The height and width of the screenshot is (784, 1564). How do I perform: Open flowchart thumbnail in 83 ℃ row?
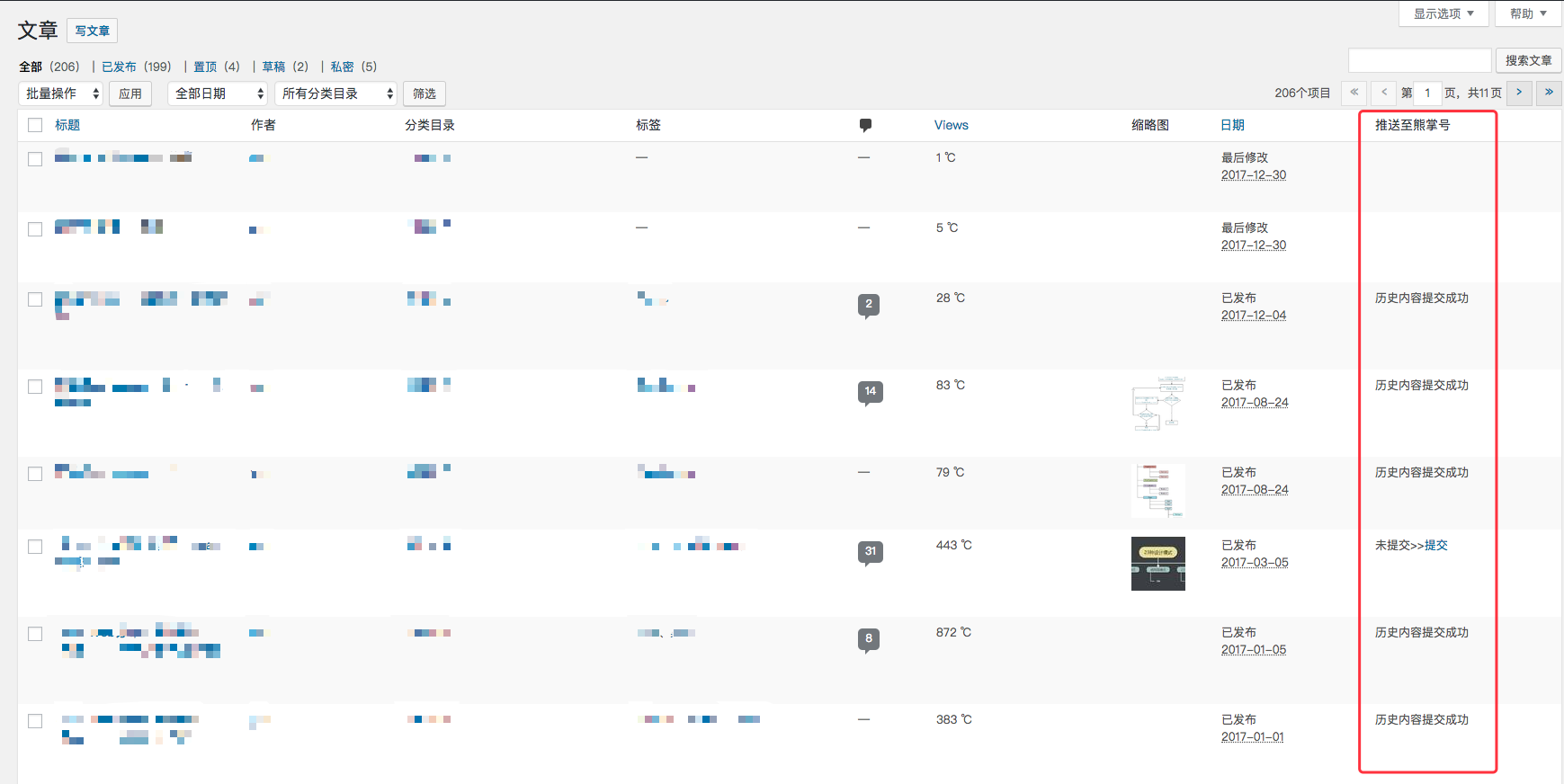tap(1158, 404)
